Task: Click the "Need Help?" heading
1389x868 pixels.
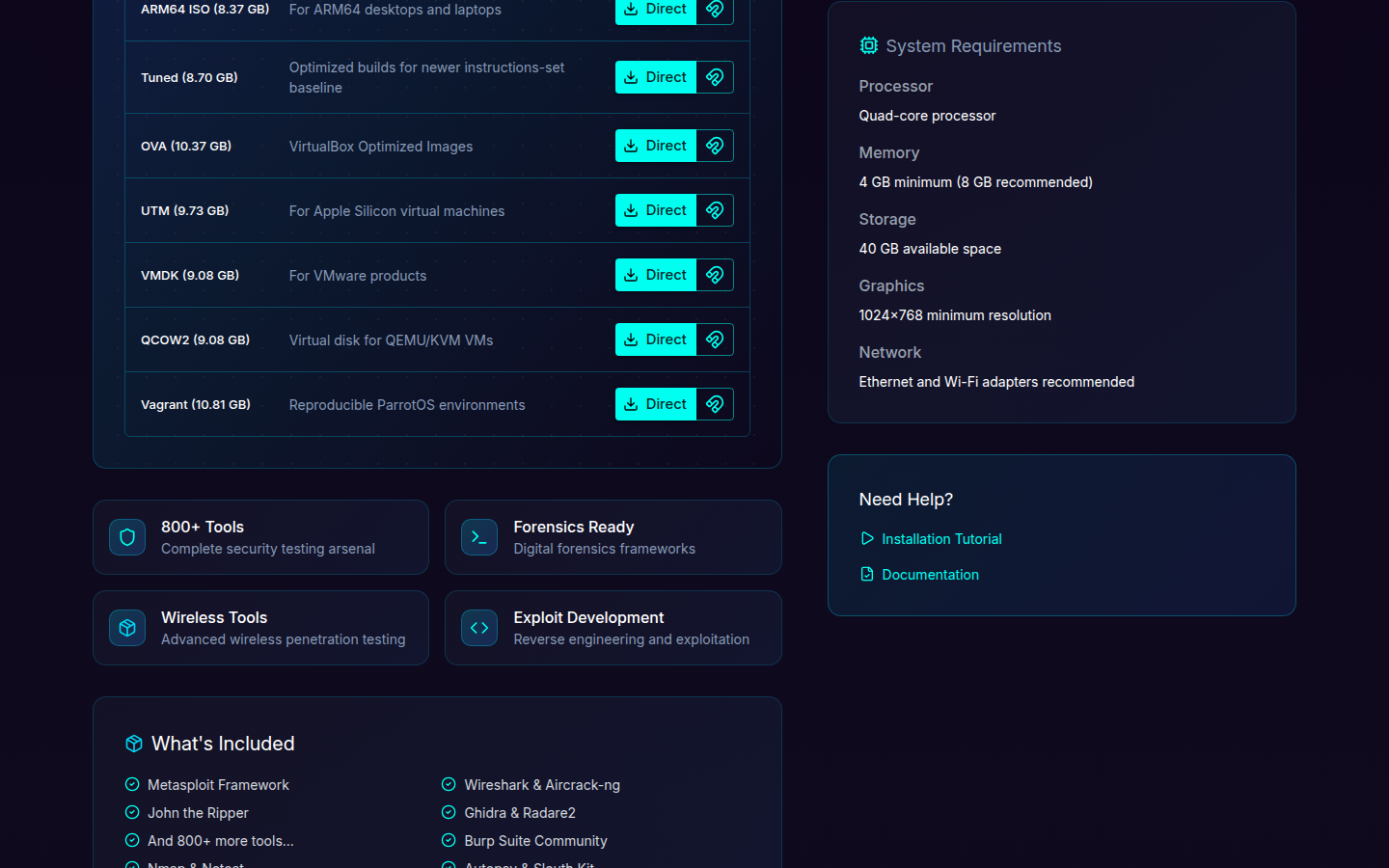Action: [x=906, y=500]
